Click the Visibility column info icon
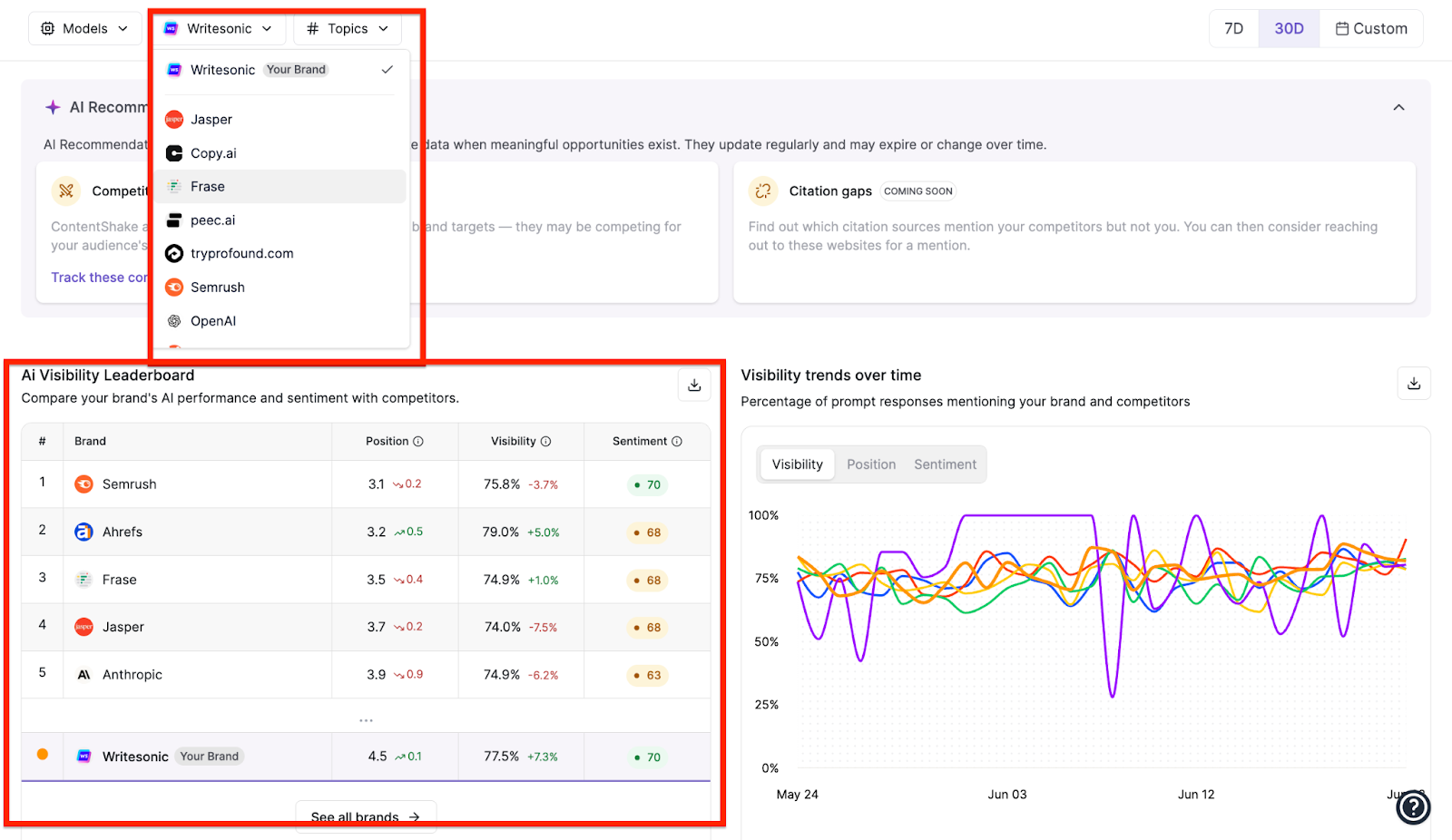The height and width of the screenshot is (840, 1452). pos(546,442)
